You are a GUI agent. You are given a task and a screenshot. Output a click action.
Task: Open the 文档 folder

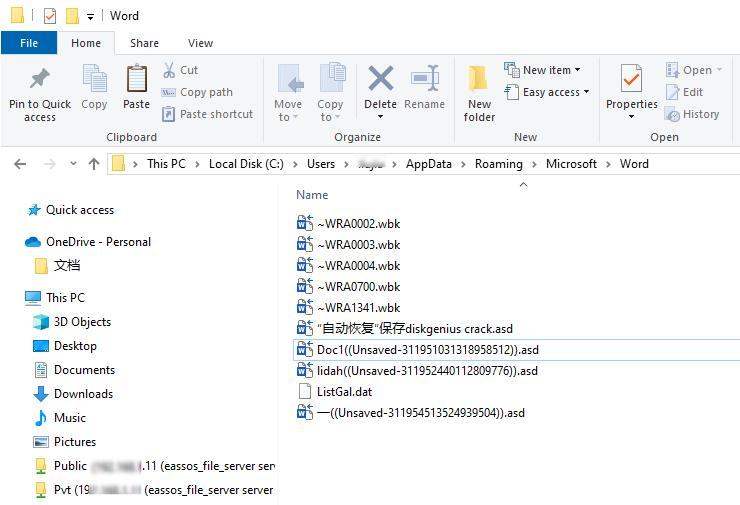[58, 266]
